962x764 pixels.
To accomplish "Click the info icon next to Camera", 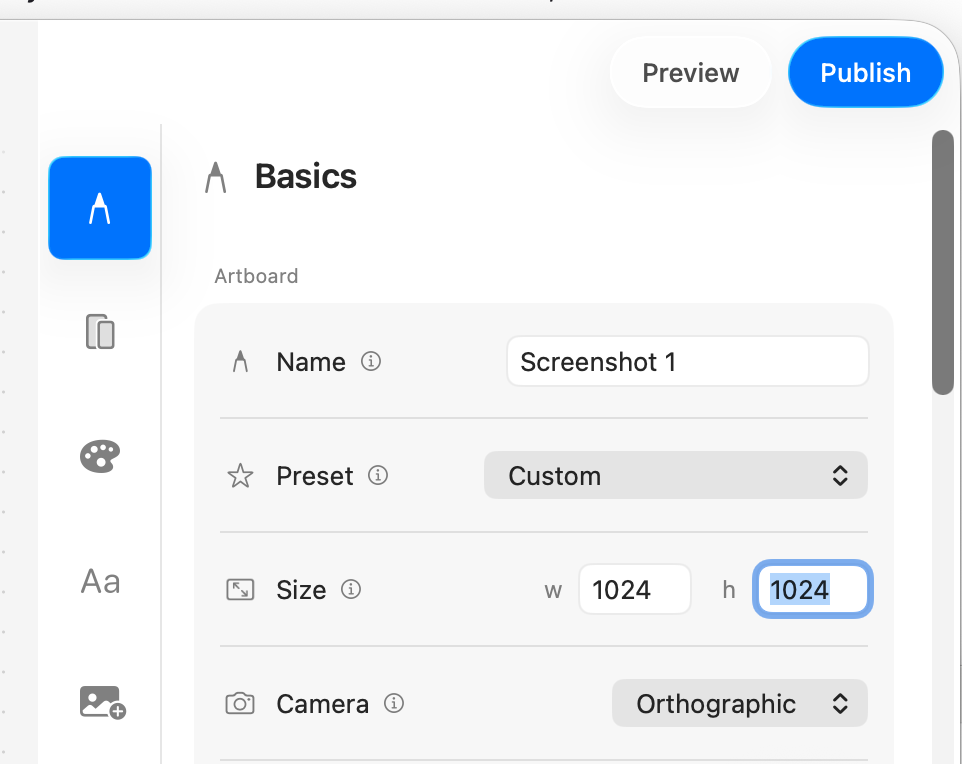I will pyautogui.click(x=394, y=703).
